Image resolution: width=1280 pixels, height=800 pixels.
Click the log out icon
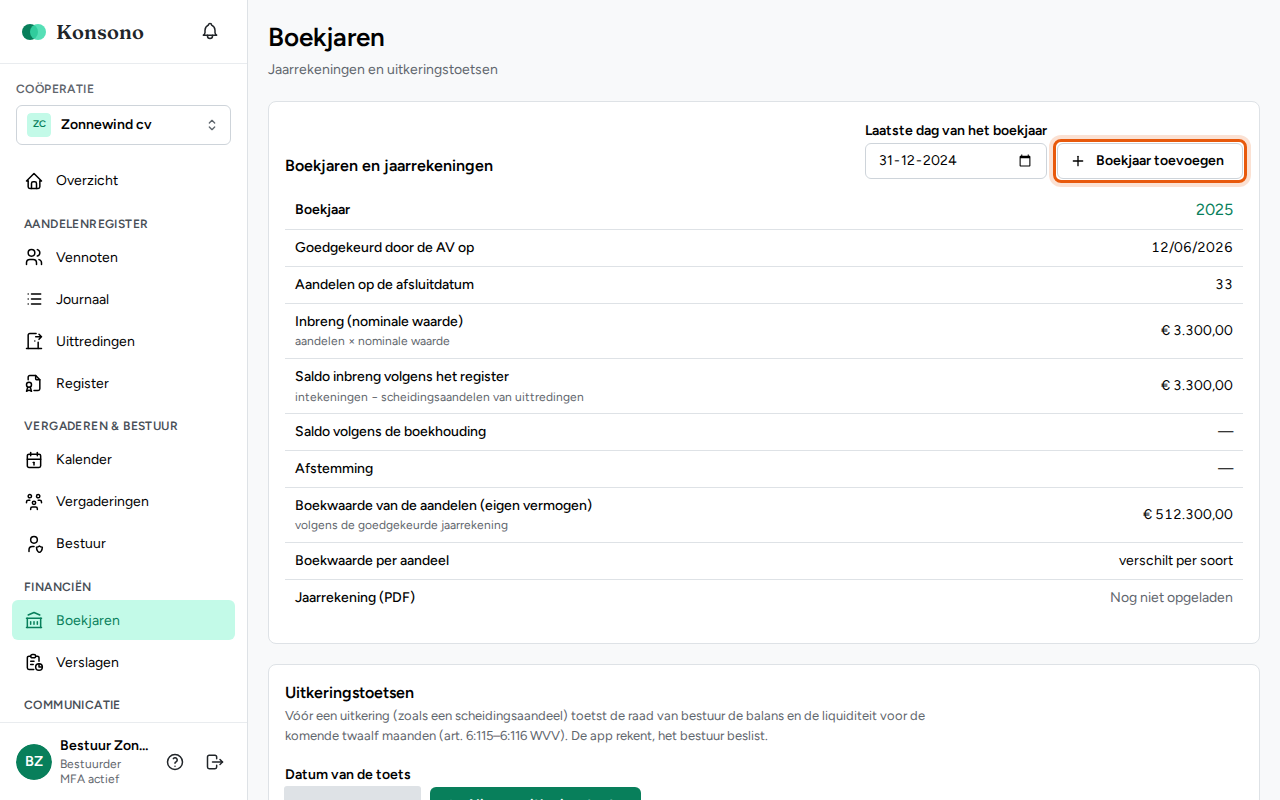215,762
